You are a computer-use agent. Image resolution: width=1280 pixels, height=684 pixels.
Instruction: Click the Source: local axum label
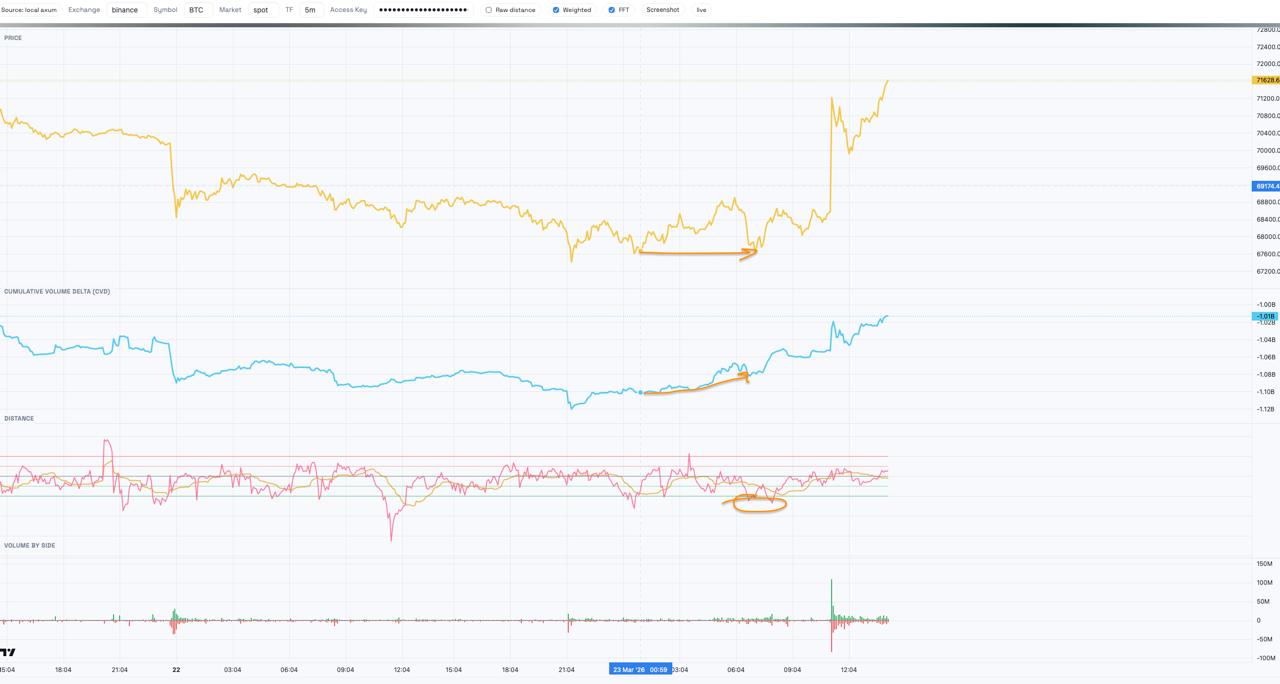[x=29, y=10]
